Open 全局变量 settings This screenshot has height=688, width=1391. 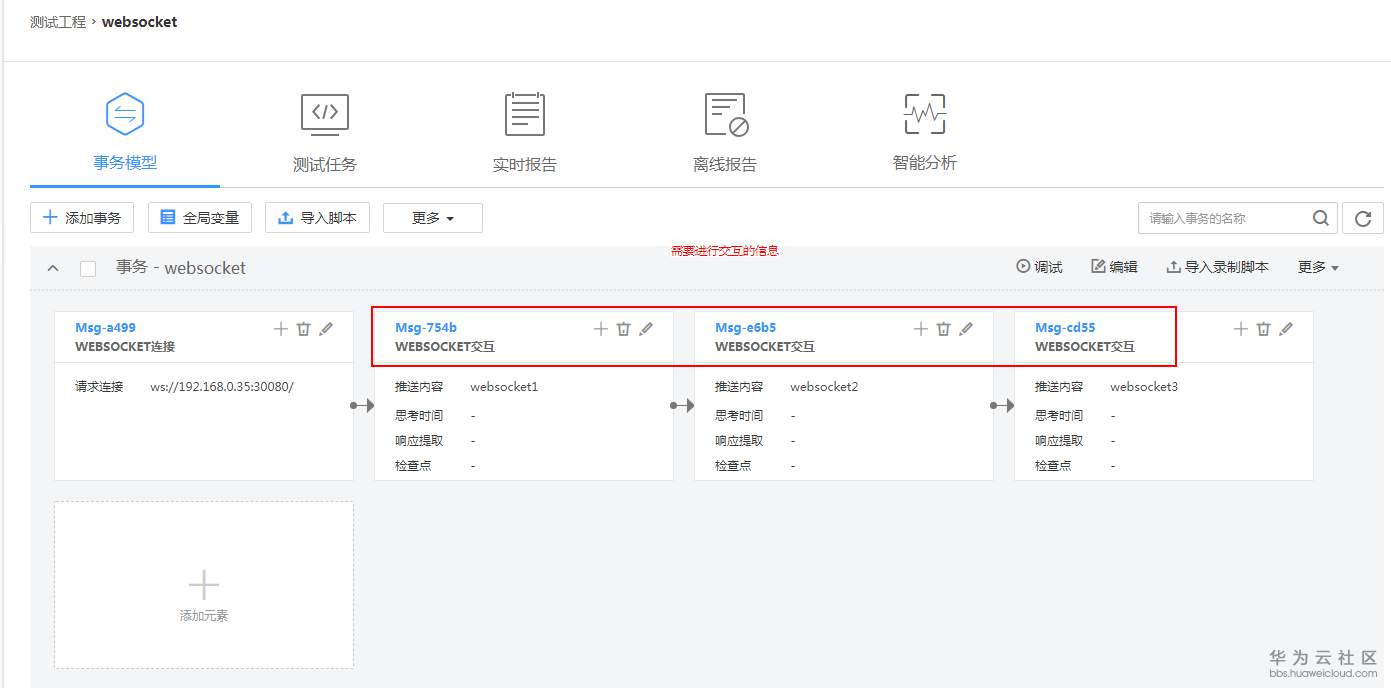[200, 218]
